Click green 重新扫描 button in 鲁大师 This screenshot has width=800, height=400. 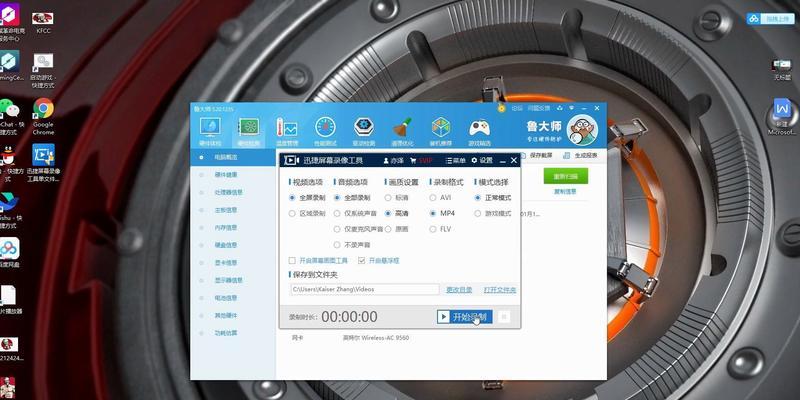click(566, 176)
